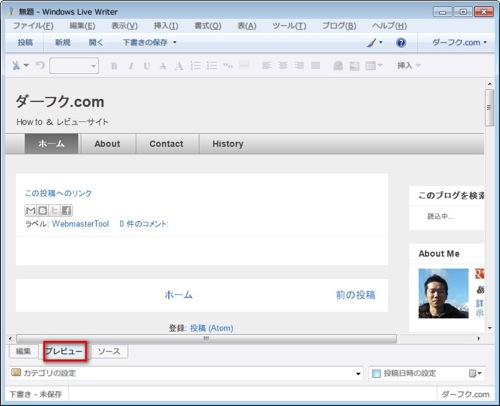The width and height of the screenshot is (500, 406).
Task: Click the About Me profile photo
Action: tap(443, 293)
